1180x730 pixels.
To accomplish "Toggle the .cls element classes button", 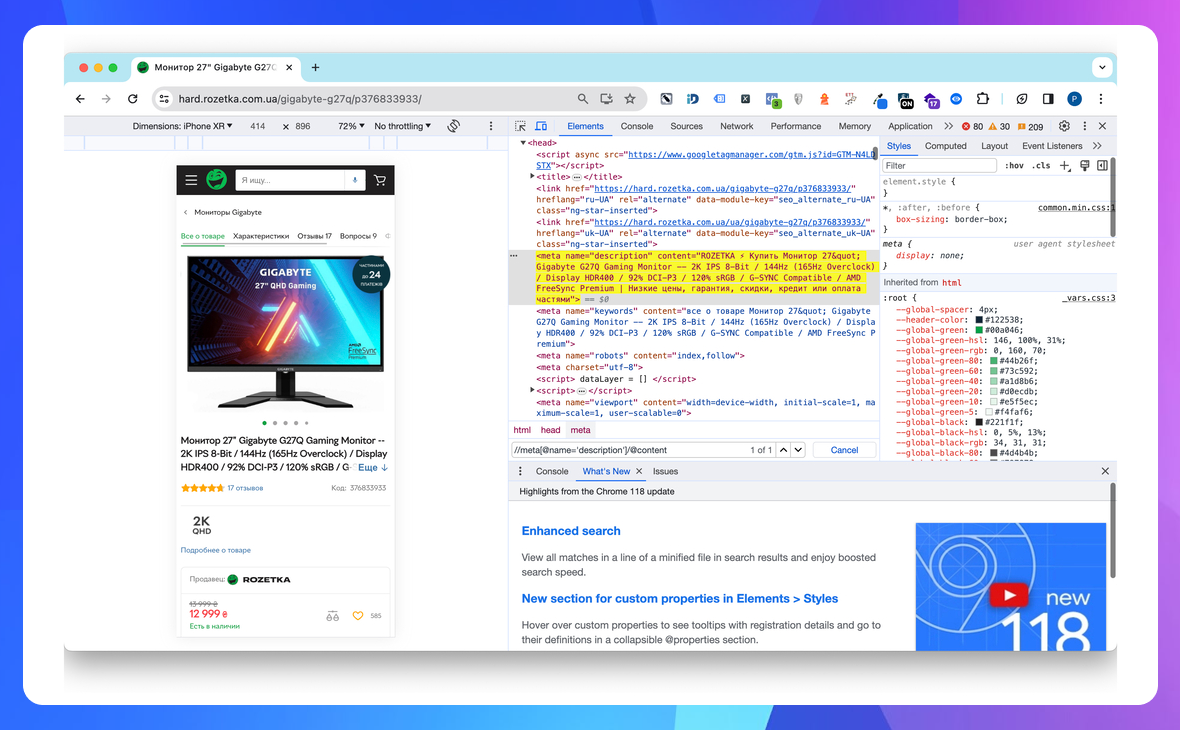I will pyautogui.click(x=1041, y=166).
